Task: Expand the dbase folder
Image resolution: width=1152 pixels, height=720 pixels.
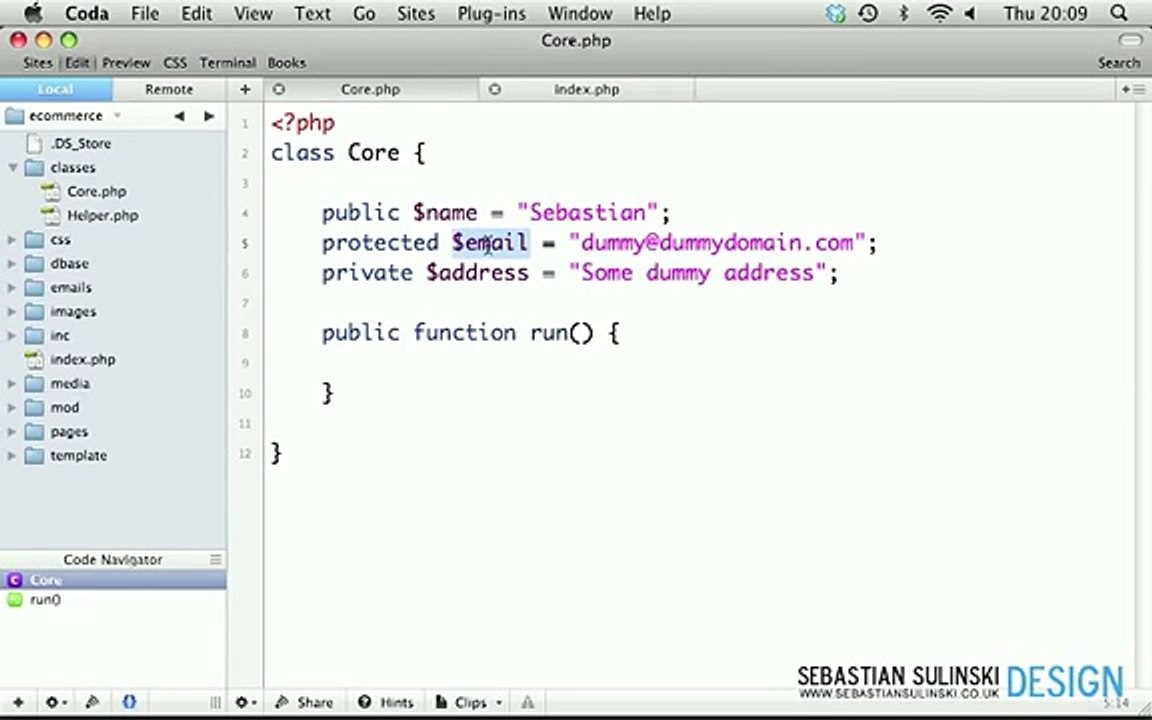Action: click(12, 263)
